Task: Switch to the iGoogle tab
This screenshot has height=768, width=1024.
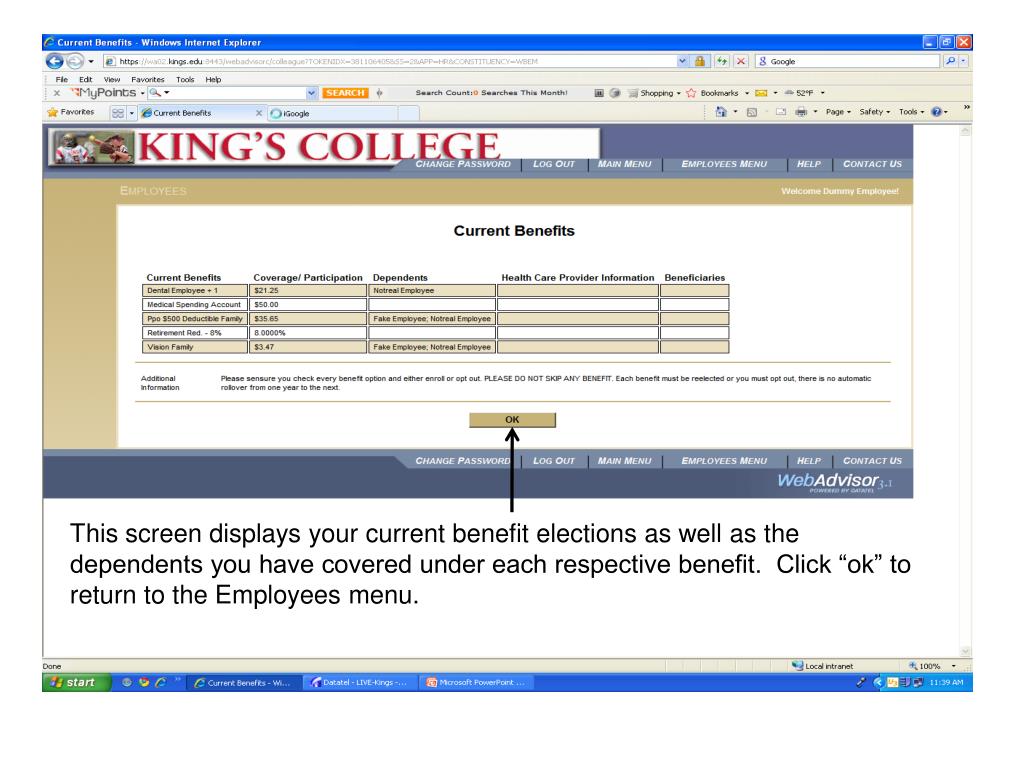Action: click(333, 113)
